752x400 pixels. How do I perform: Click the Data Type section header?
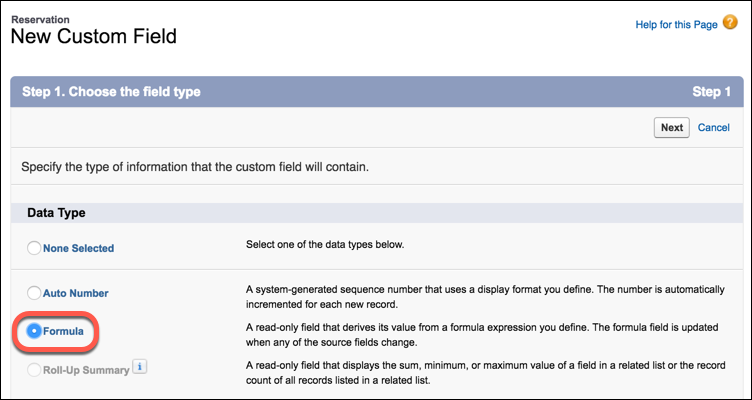[56, 213]
